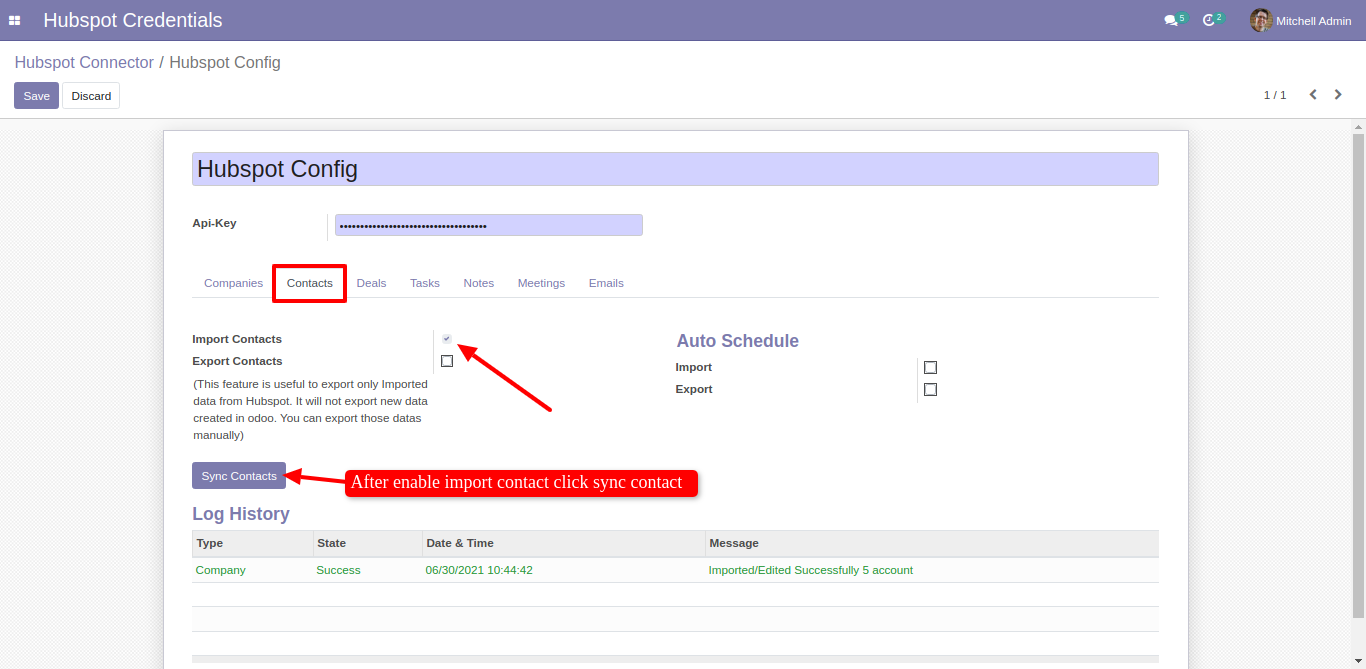1366x669 pixels.
Task: Open the Tasks tab
Action: coord(425,283)
